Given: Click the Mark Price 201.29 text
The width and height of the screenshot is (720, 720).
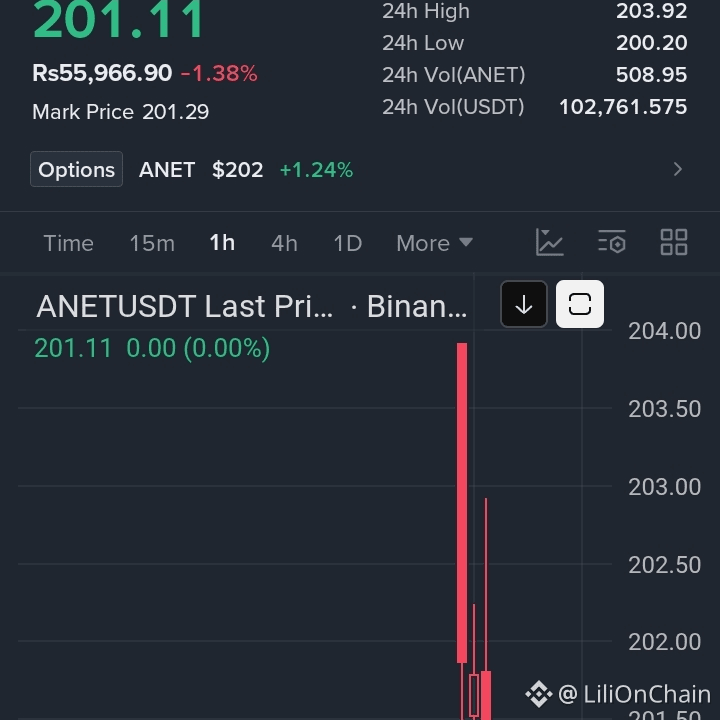Looking at the screenshot, I should click(120, 112).
